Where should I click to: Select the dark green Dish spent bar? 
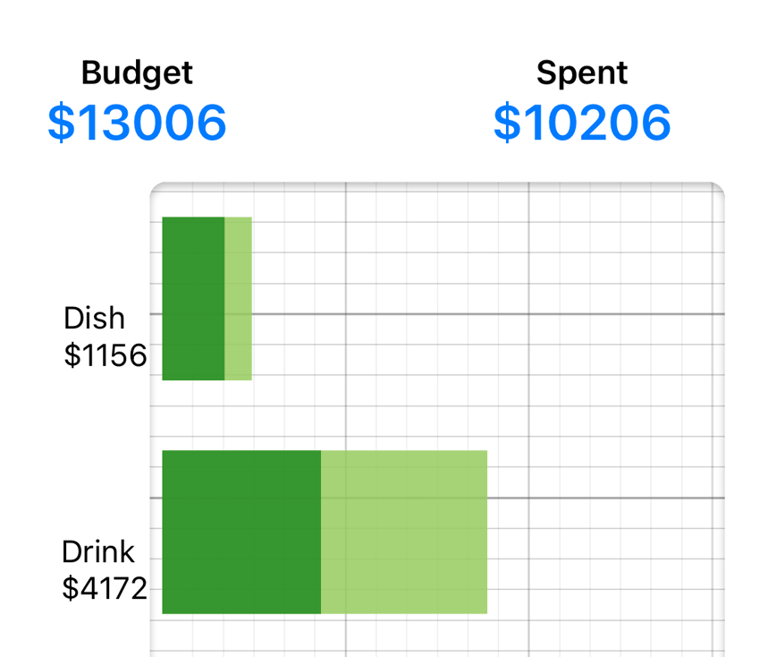click(x=193, y=298)
